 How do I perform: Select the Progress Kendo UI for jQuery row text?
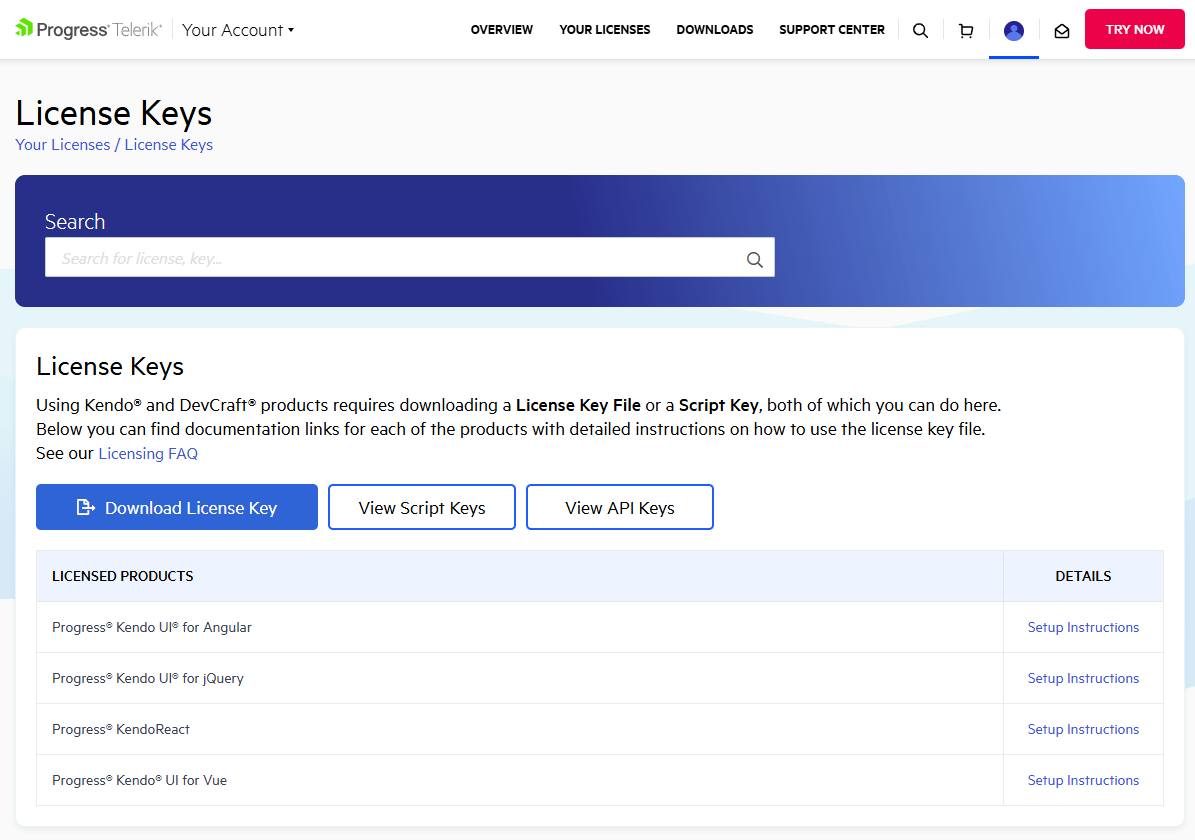coord(148,678)
